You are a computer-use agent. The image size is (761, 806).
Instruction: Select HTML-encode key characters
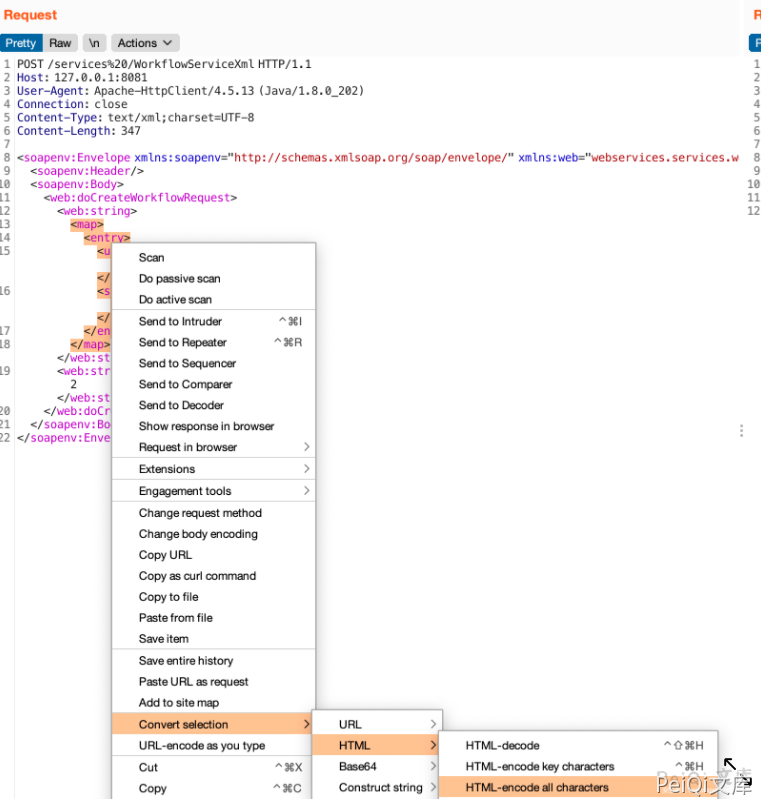point(540,767)
